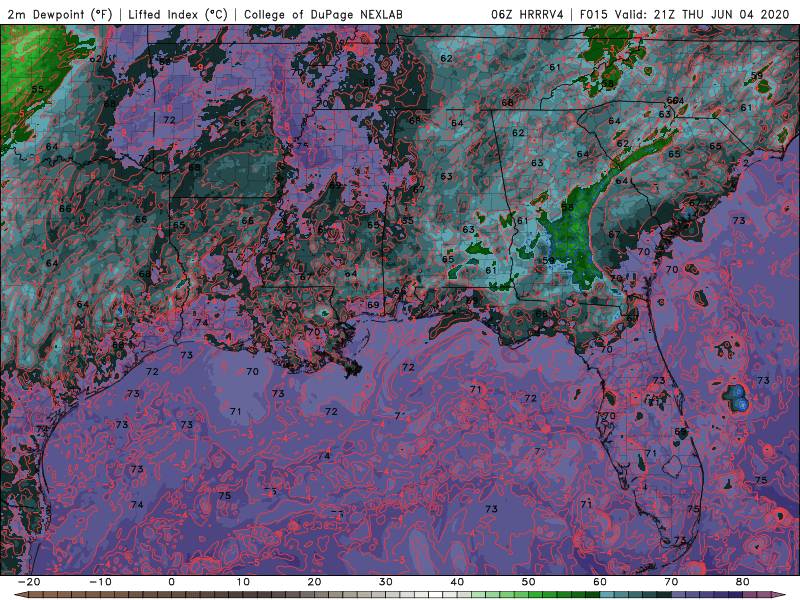The height and width of the screenshot is (600, 800).
Task: Click the dark Mississippi River delta tip in Louisiana
Action: tap(353, 368)
